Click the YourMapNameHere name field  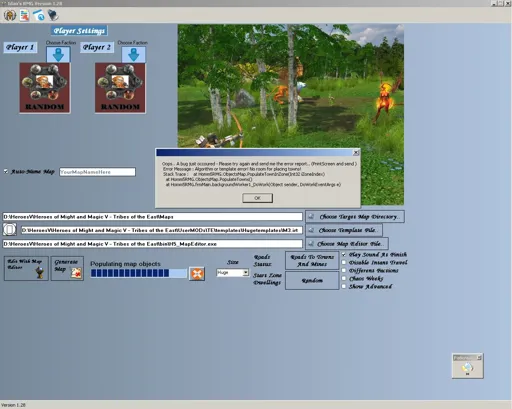tap(97, 172)
